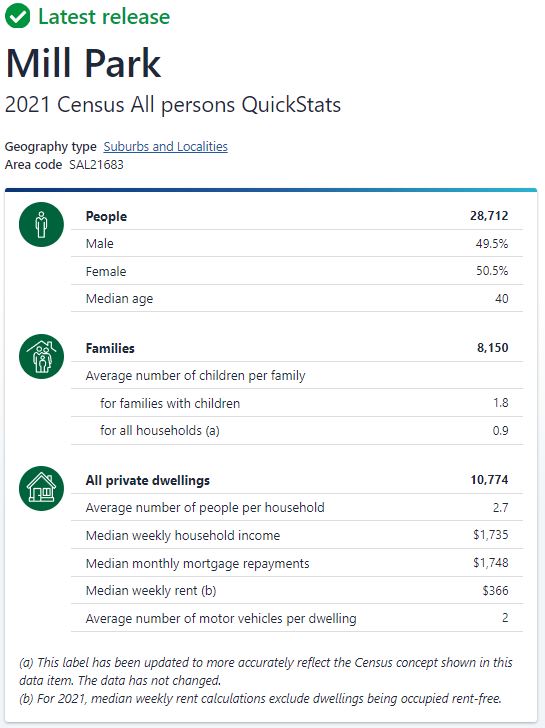Select the Female percentage row
The width and height of the screenshot is (545, 728).
pyautogui.click(x=297, y=271)
